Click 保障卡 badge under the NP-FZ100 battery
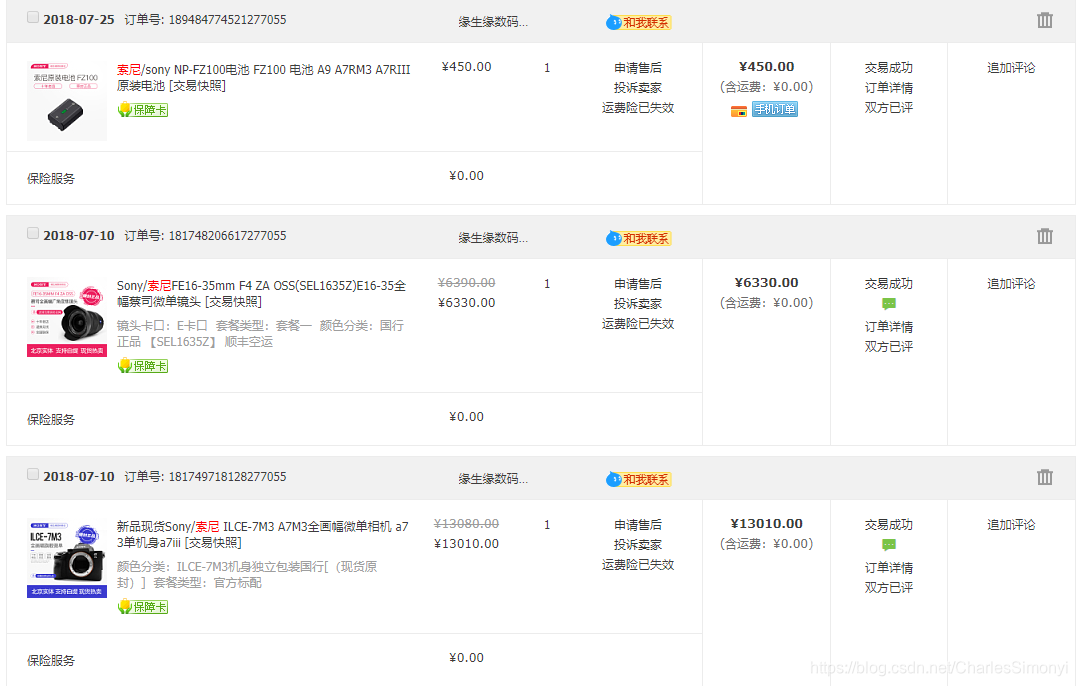The height and width of the screenshot is (686, 1077). click(x=143, y=110)
